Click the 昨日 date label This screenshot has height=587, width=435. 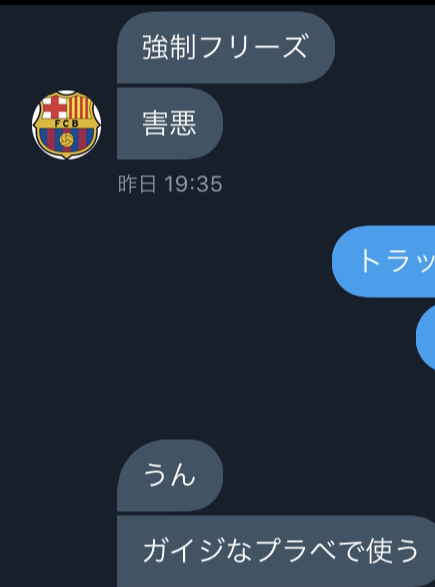pos(137,184)
